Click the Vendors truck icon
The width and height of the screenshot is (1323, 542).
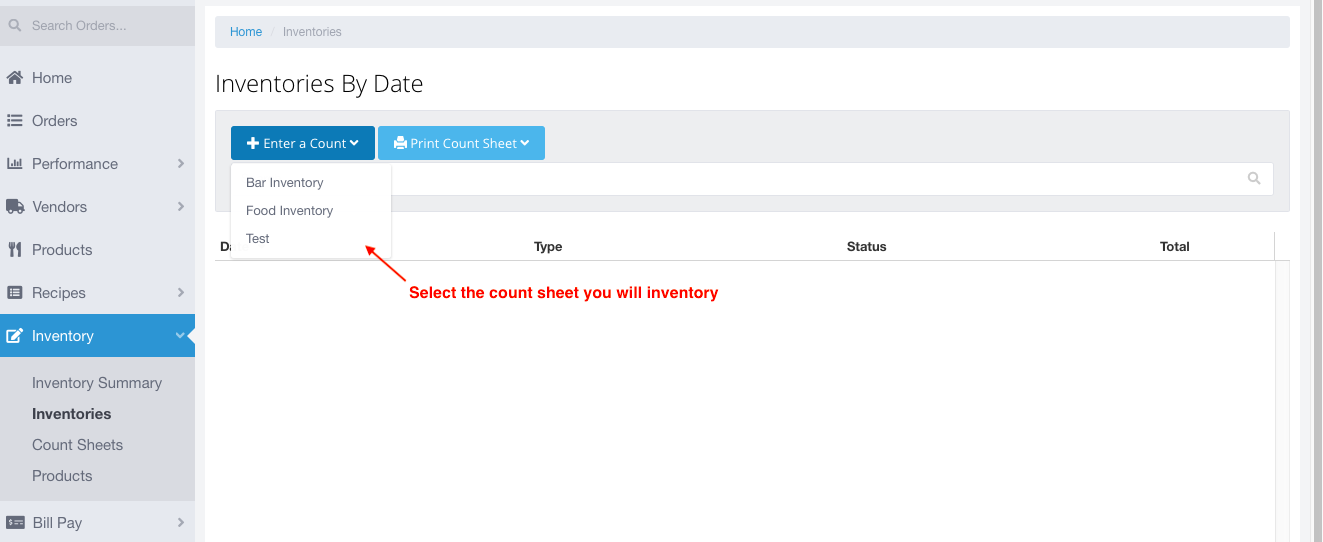15,207
